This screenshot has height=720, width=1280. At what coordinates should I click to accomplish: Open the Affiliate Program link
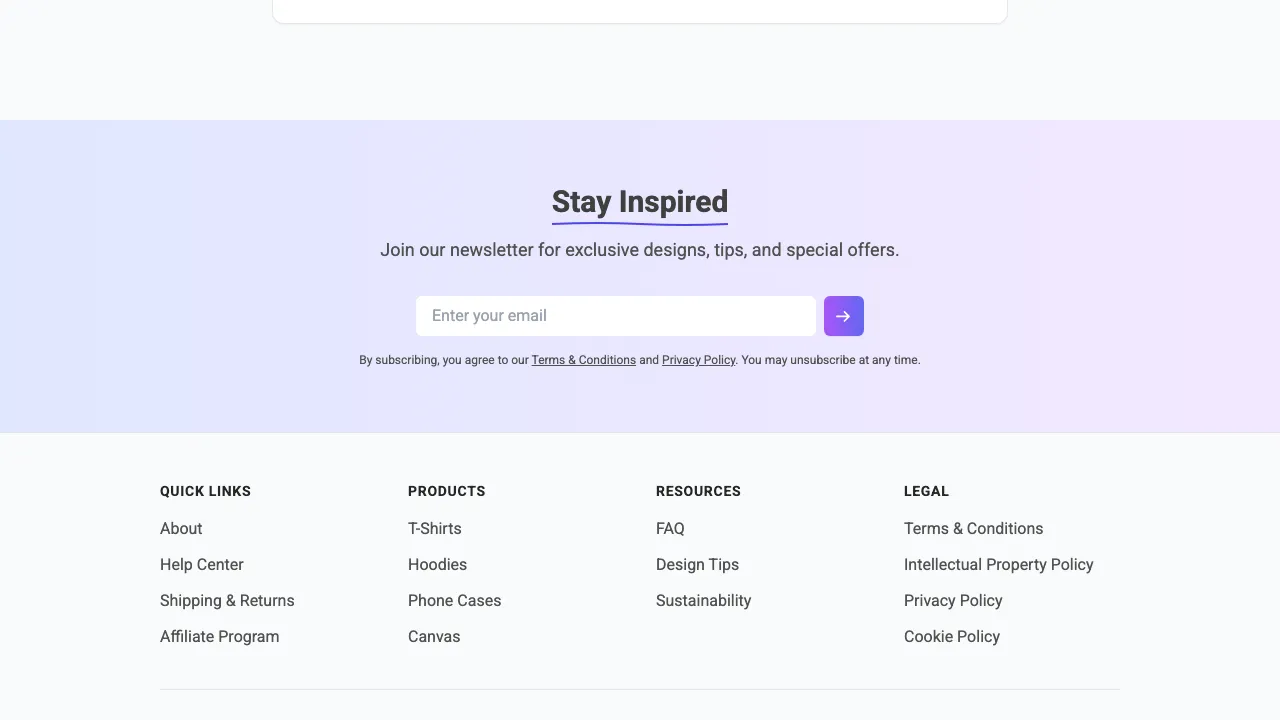click(x=219, y=636)
